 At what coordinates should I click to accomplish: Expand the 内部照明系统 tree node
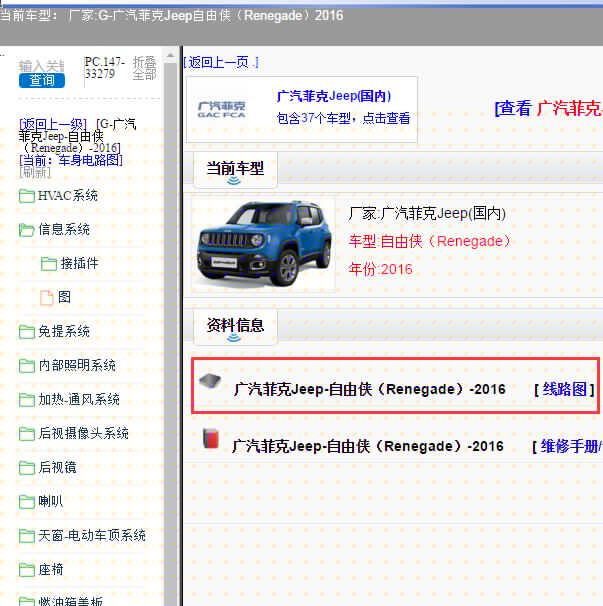(x=76, y=366)
